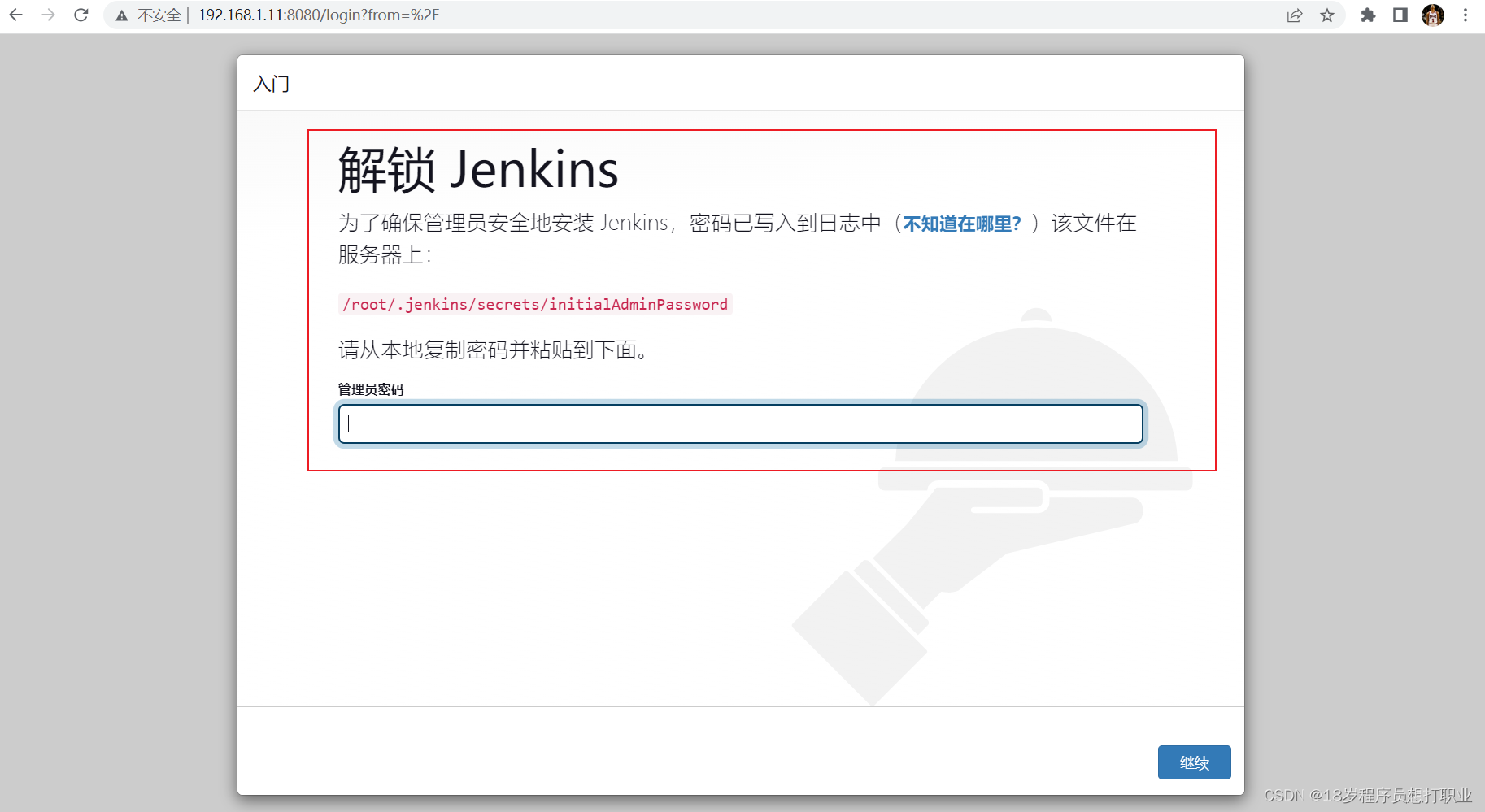Bookmark this page with the star

click(1327, 15)
